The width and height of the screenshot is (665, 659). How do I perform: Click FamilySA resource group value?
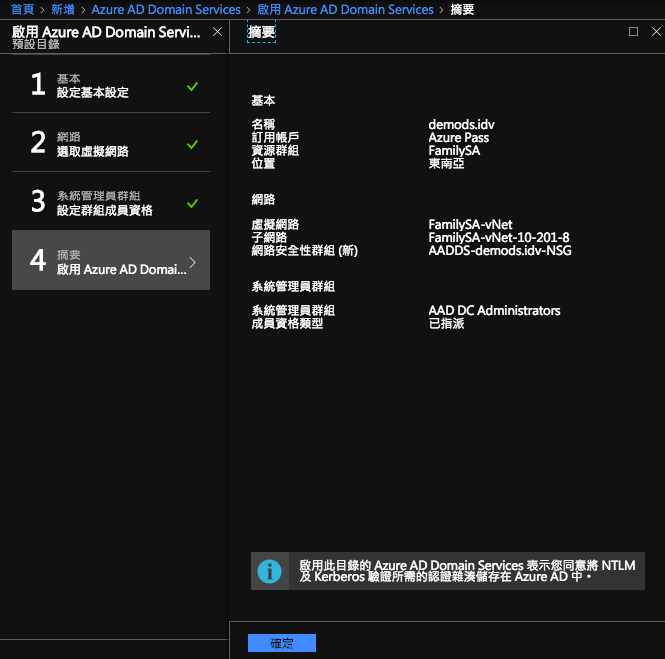[454, 151]
